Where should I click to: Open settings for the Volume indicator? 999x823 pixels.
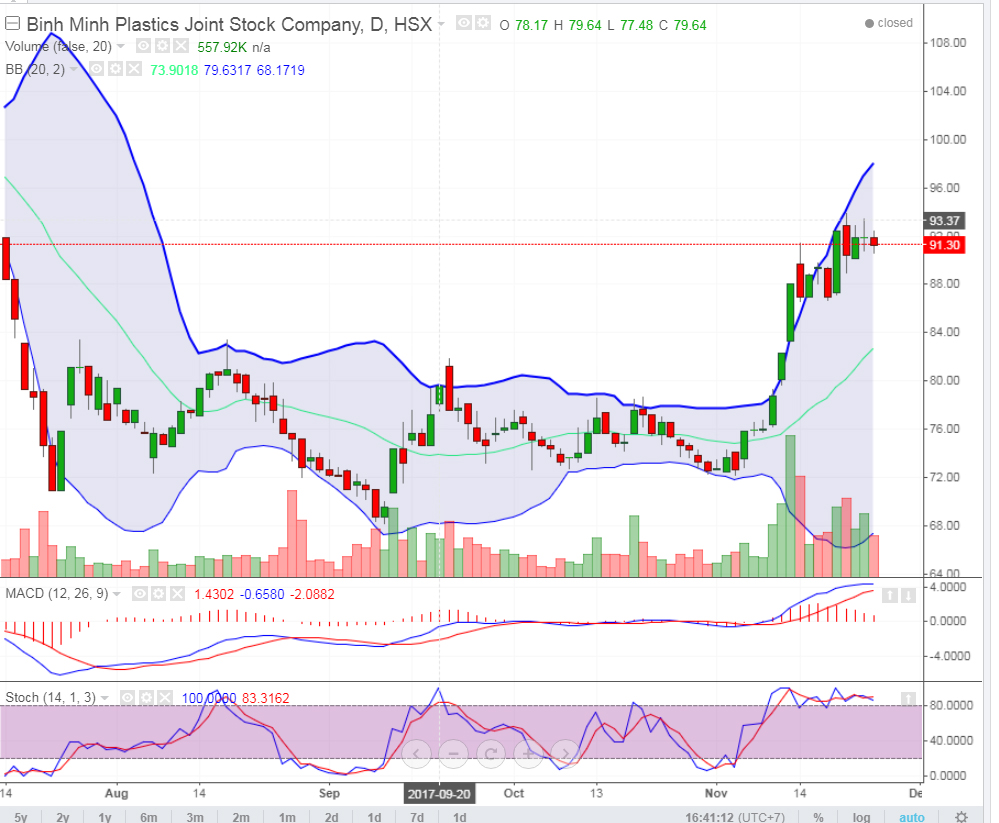tap(161, 46)
